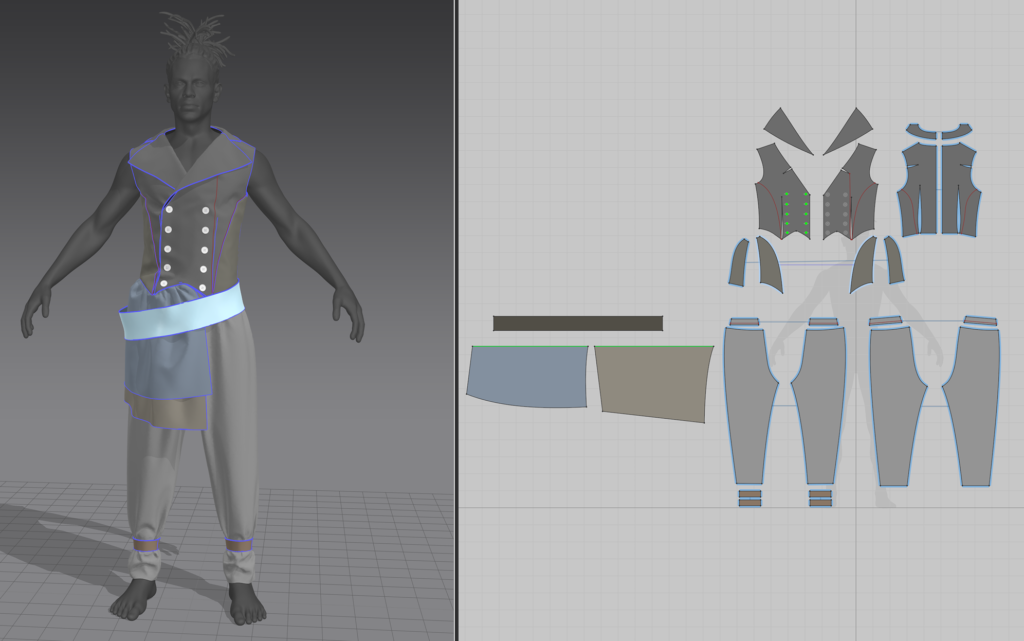
Task: Select the right triangular lapel pattern piece
Action: tap(848, 131)
